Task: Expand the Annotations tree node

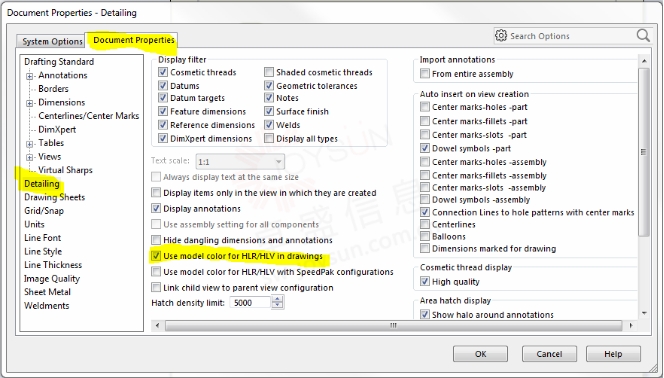Action: 29,76
